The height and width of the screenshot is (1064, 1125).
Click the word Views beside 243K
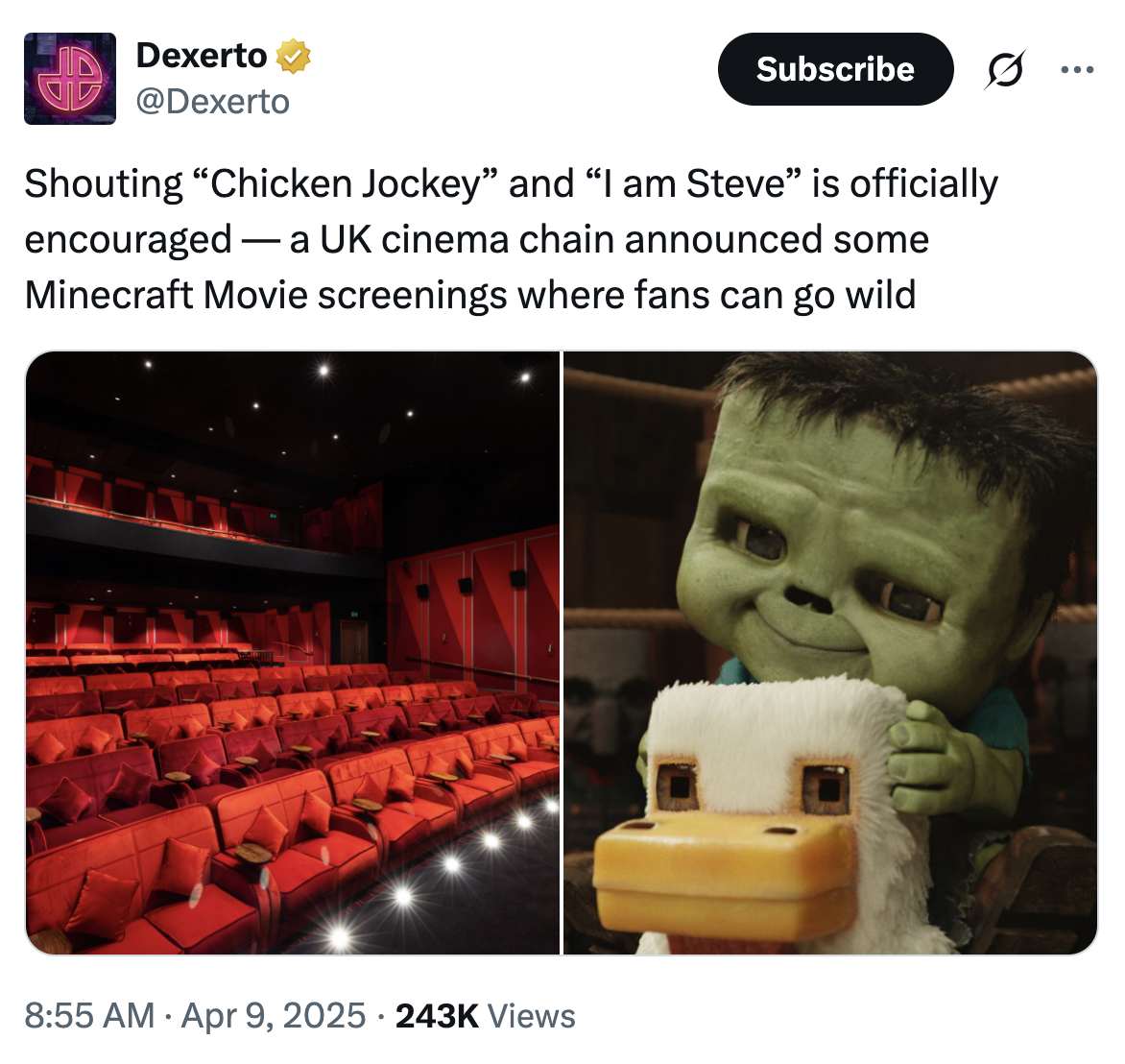pyautogui.click(x=531, y=1015)
